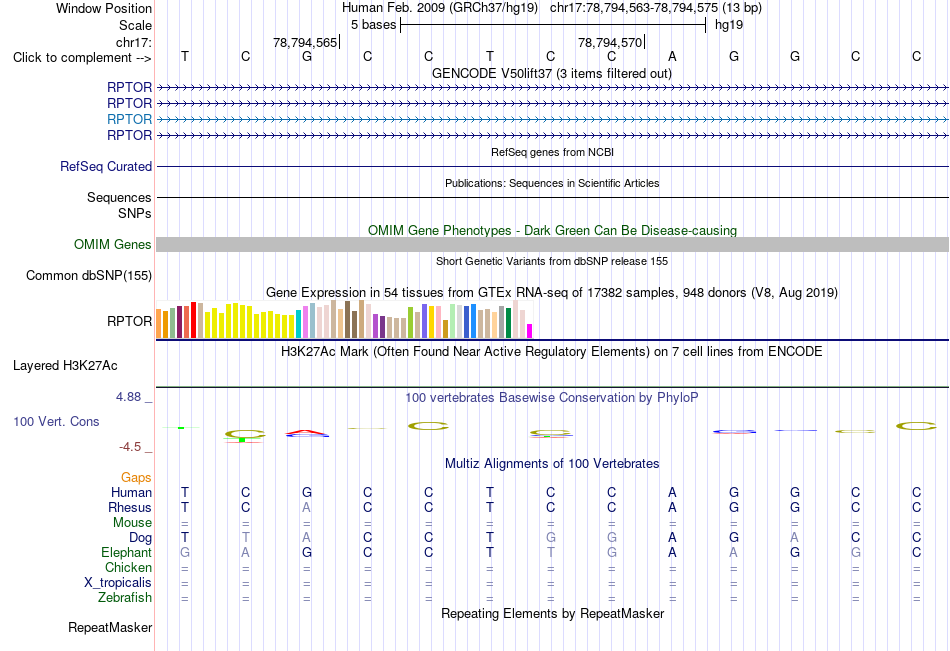Click the light-gray T in Elephant row

click(550, 552)
